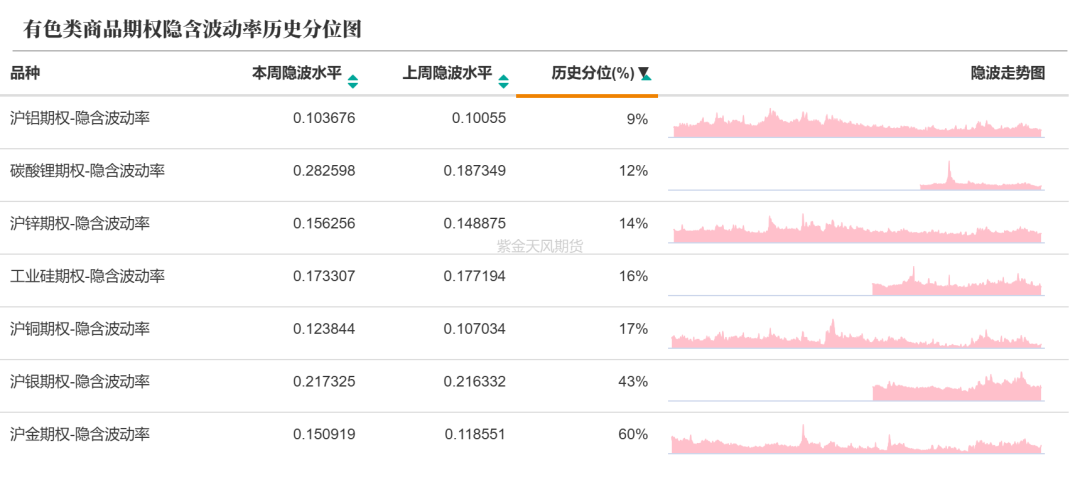Viewport: 1080px width, 502px height.
Task: Click the 60% percentile cell for 沪金期权
Action: pos(633,434)
